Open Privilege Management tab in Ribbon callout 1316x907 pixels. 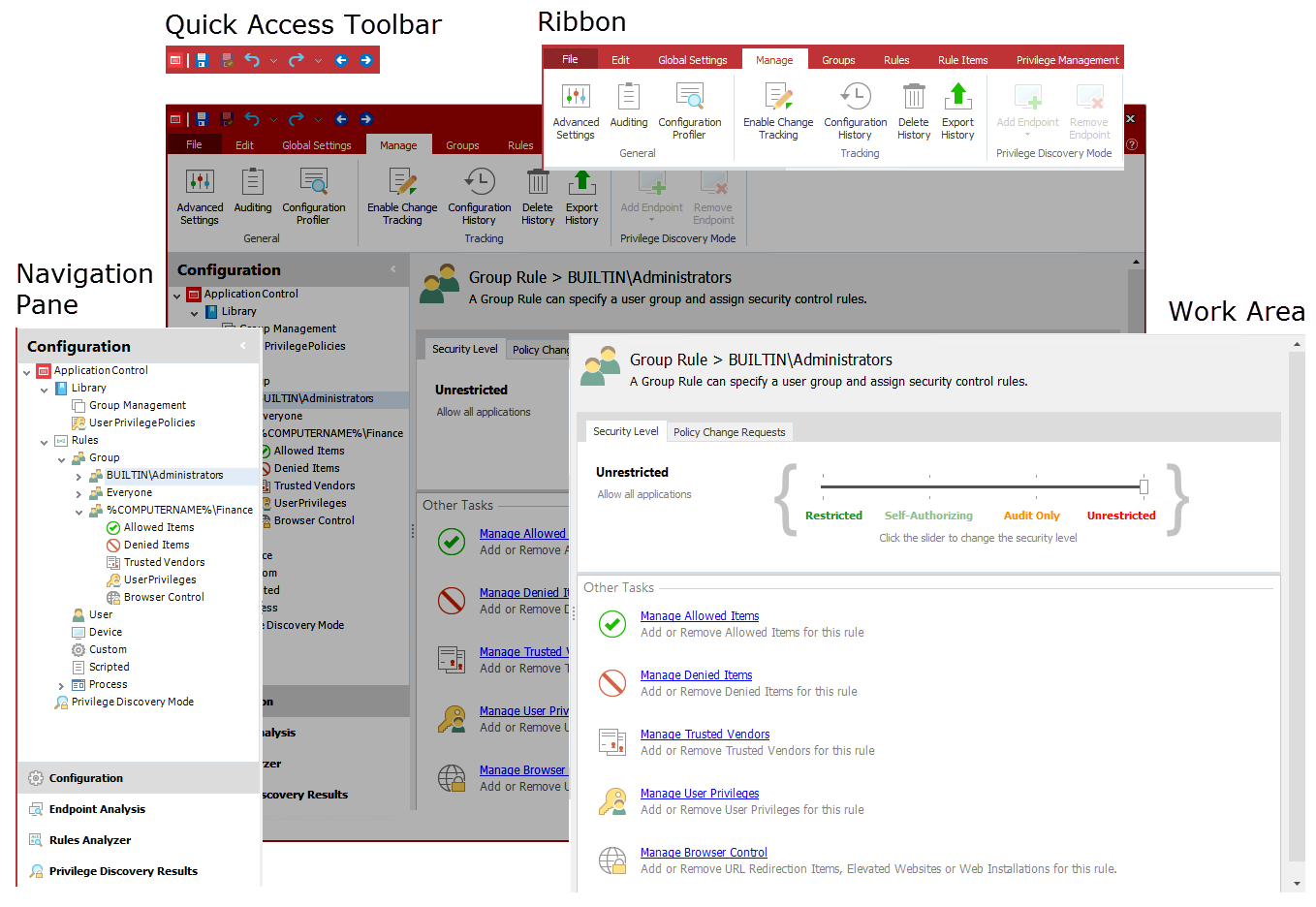(1067, 60)
